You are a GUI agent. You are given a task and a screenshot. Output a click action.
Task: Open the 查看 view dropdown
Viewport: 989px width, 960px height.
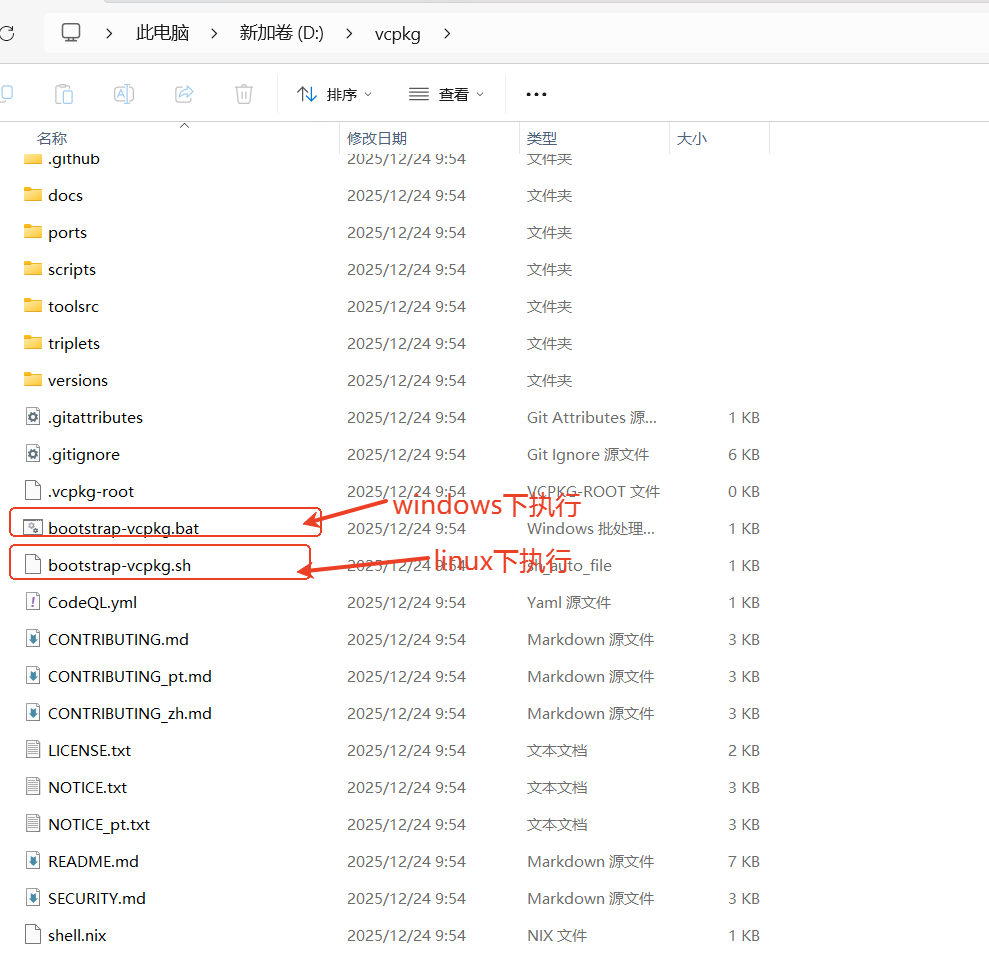(446, 95)
